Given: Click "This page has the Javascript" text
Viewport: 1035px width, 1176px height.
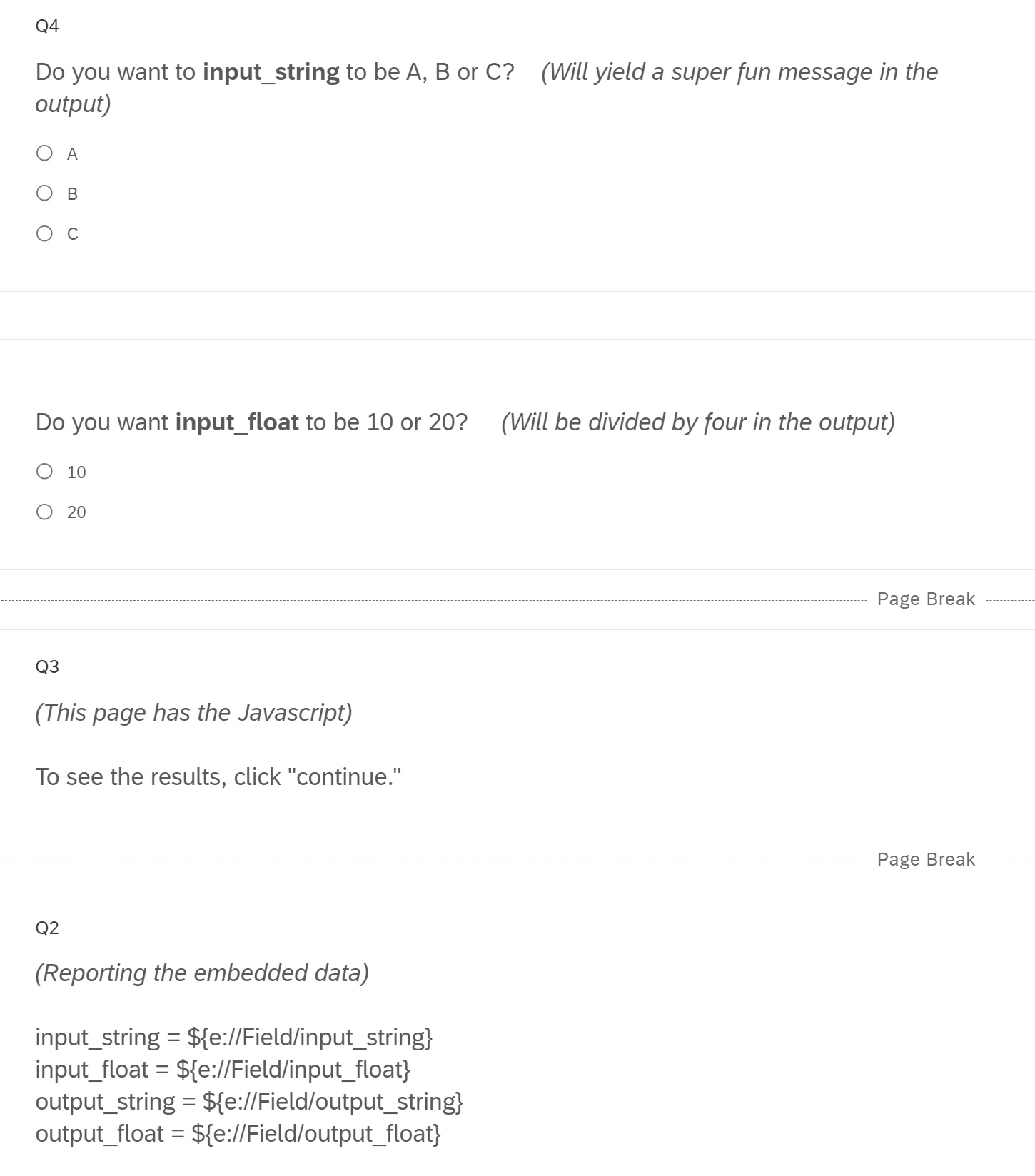Looking at the screenshot, I should [193, 713].
